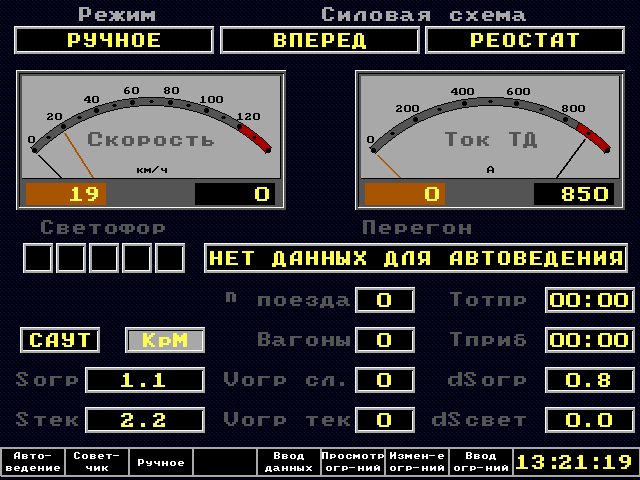Click the Силовая схема heading label

tap(423, 15)
